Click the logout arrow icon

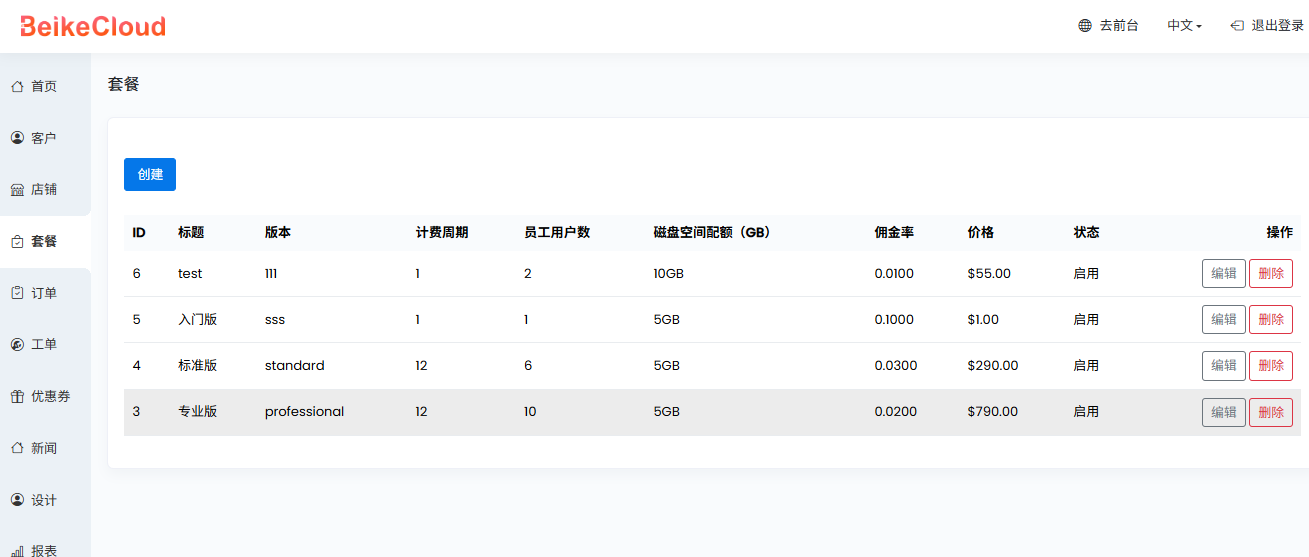[x=1237, y=26]
